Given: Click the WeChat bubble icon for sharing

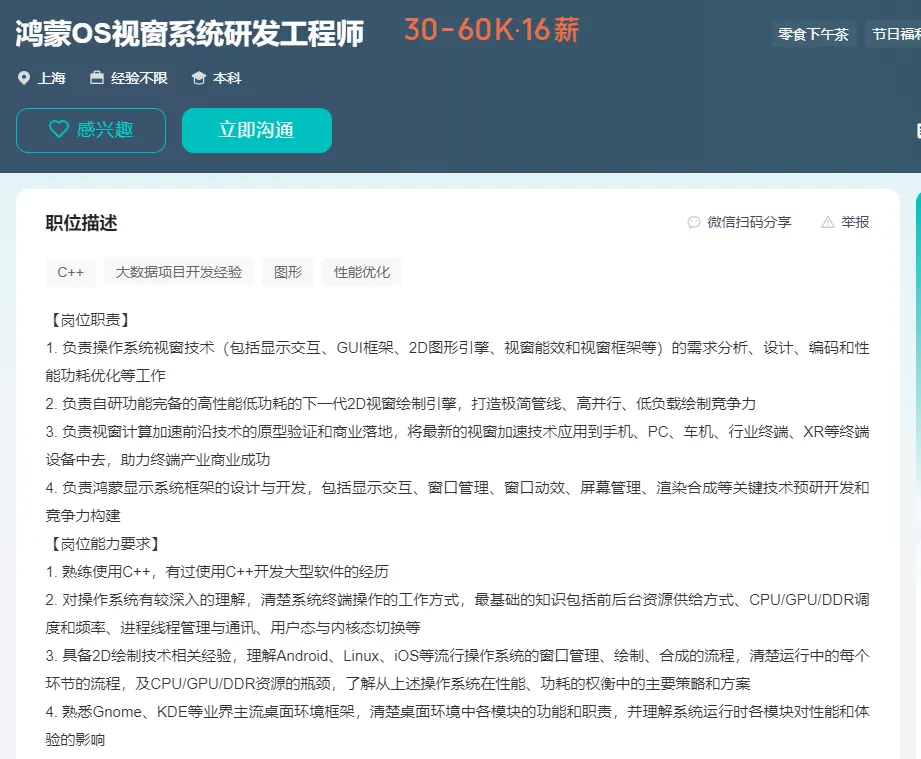Looking at the screenshot, I should pos(694,222).
